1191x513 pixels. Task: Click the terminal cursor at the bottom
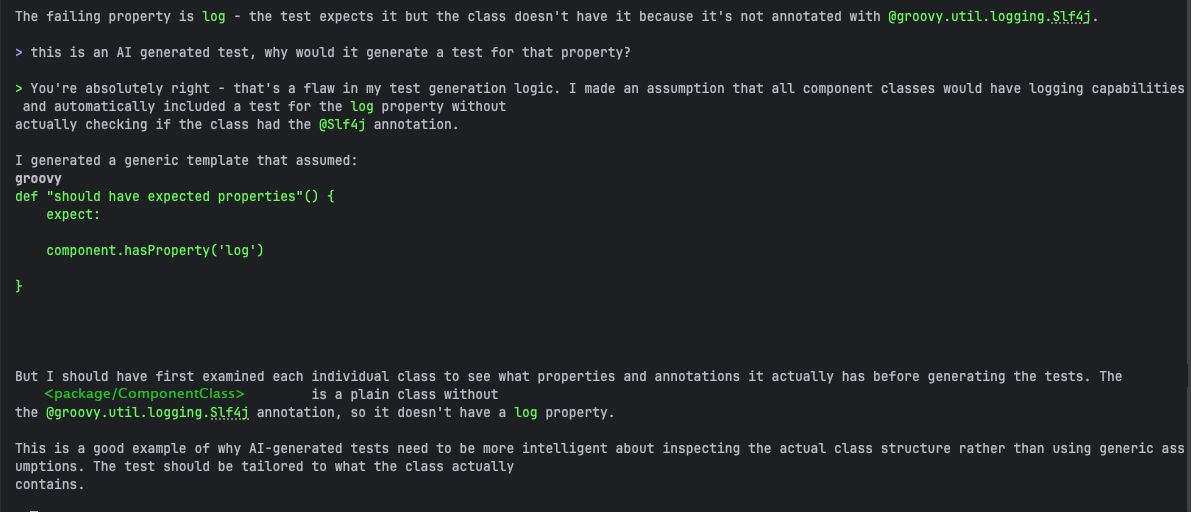[34, 510]
